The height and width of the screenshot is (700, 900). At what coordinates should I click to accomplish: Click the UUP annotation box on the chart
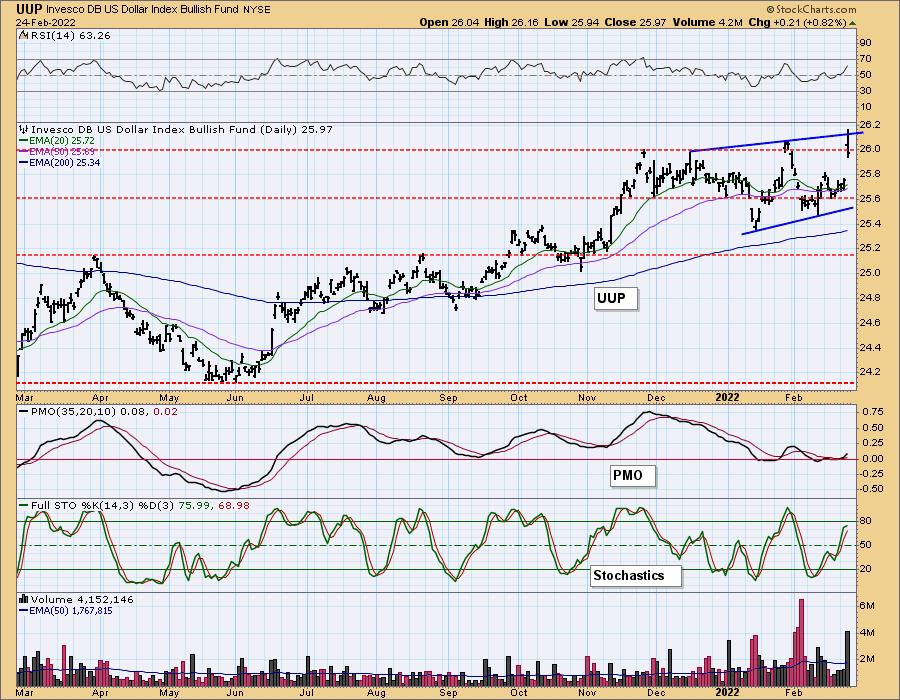tap(616, 298)
